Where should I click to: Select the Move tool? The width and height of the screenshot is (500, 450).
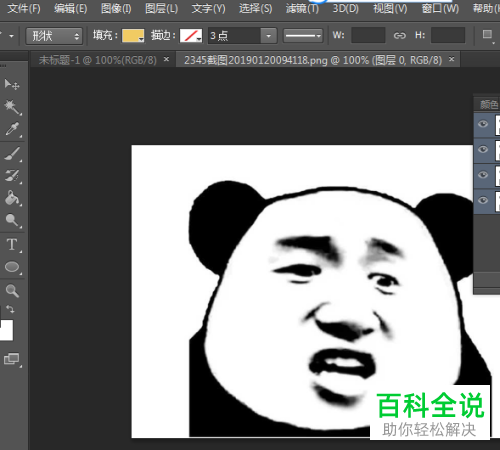coord(12,84)
